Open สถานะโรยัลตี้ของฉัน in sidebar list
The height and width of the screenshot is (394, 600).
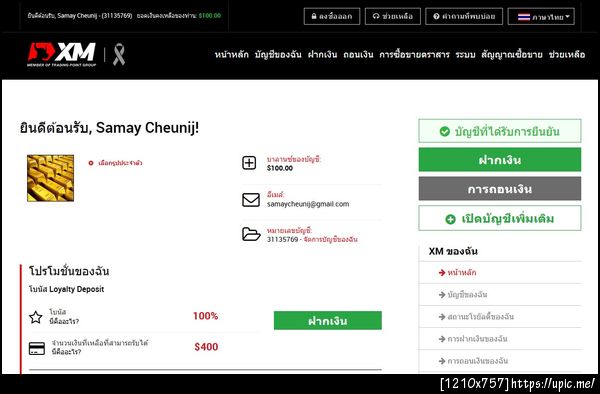pyautogui.click(x=476, y=317)
